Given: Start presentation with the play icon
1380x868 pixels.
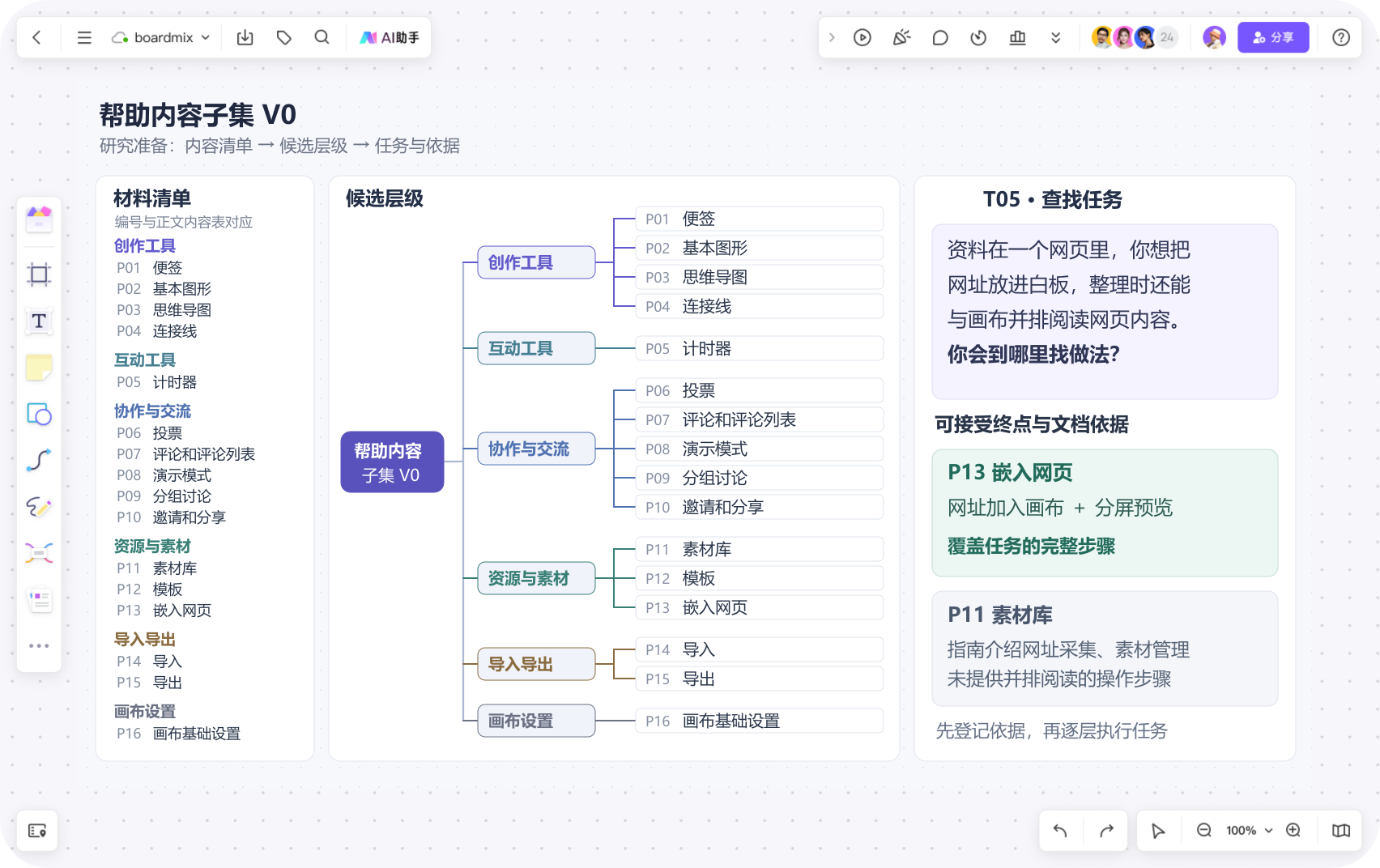Looking at the screenshot, I should coord(862,37).
